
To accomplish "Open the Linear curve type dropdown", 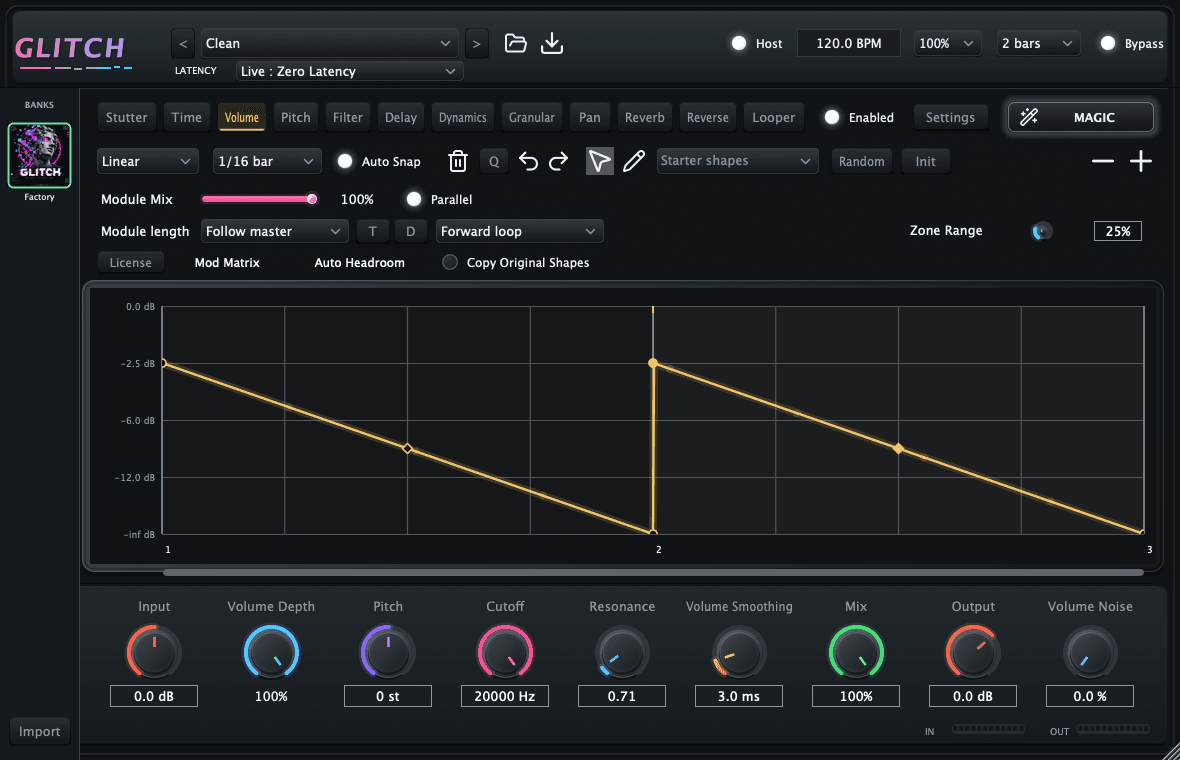I will 148,161.
